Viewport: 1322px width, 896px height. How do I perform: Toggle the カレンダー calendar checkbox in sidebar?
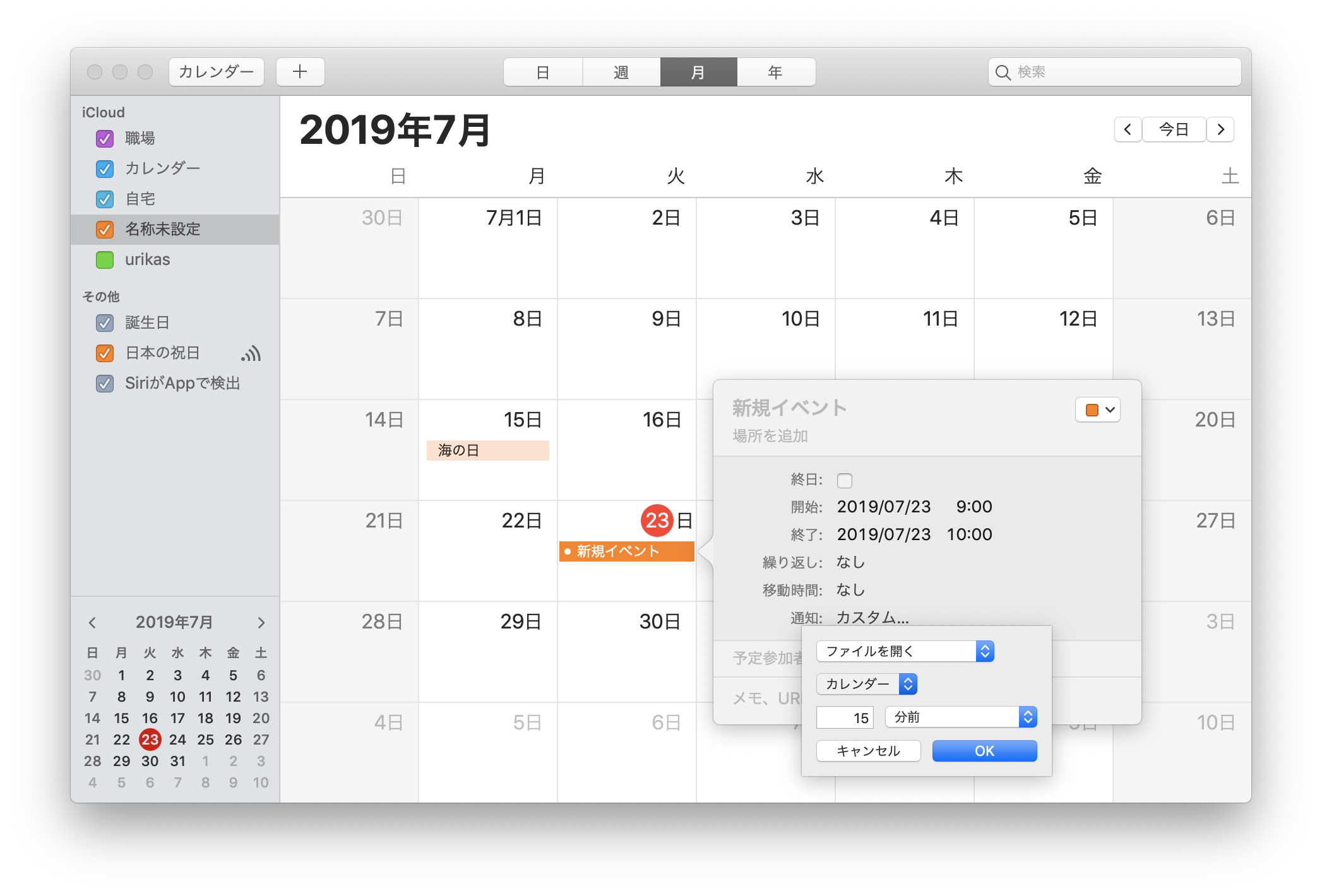(105, 168)
